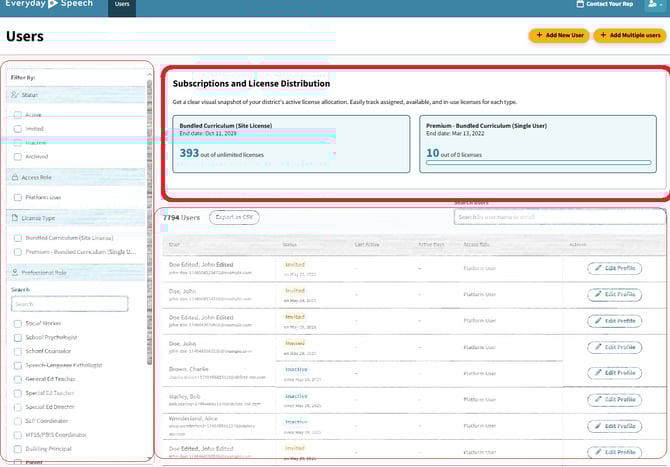Click the Export as CSV button

[234, 217]
